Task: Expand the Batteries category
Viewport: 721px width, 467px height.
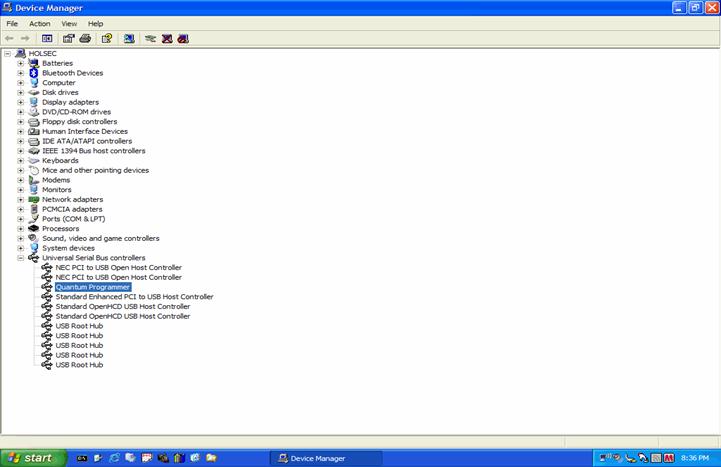Action: pyautogui.click(x=20, y=63)
